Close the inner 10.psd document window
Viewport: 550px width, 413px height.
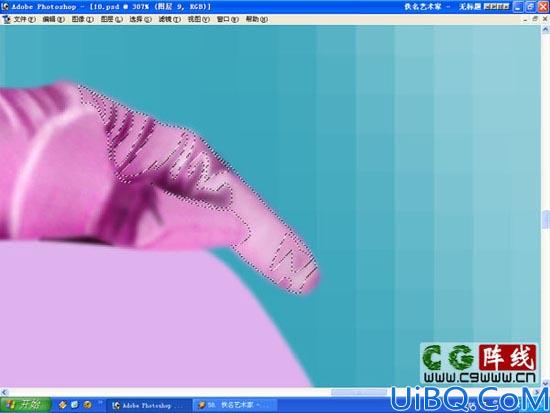[545, 19]
